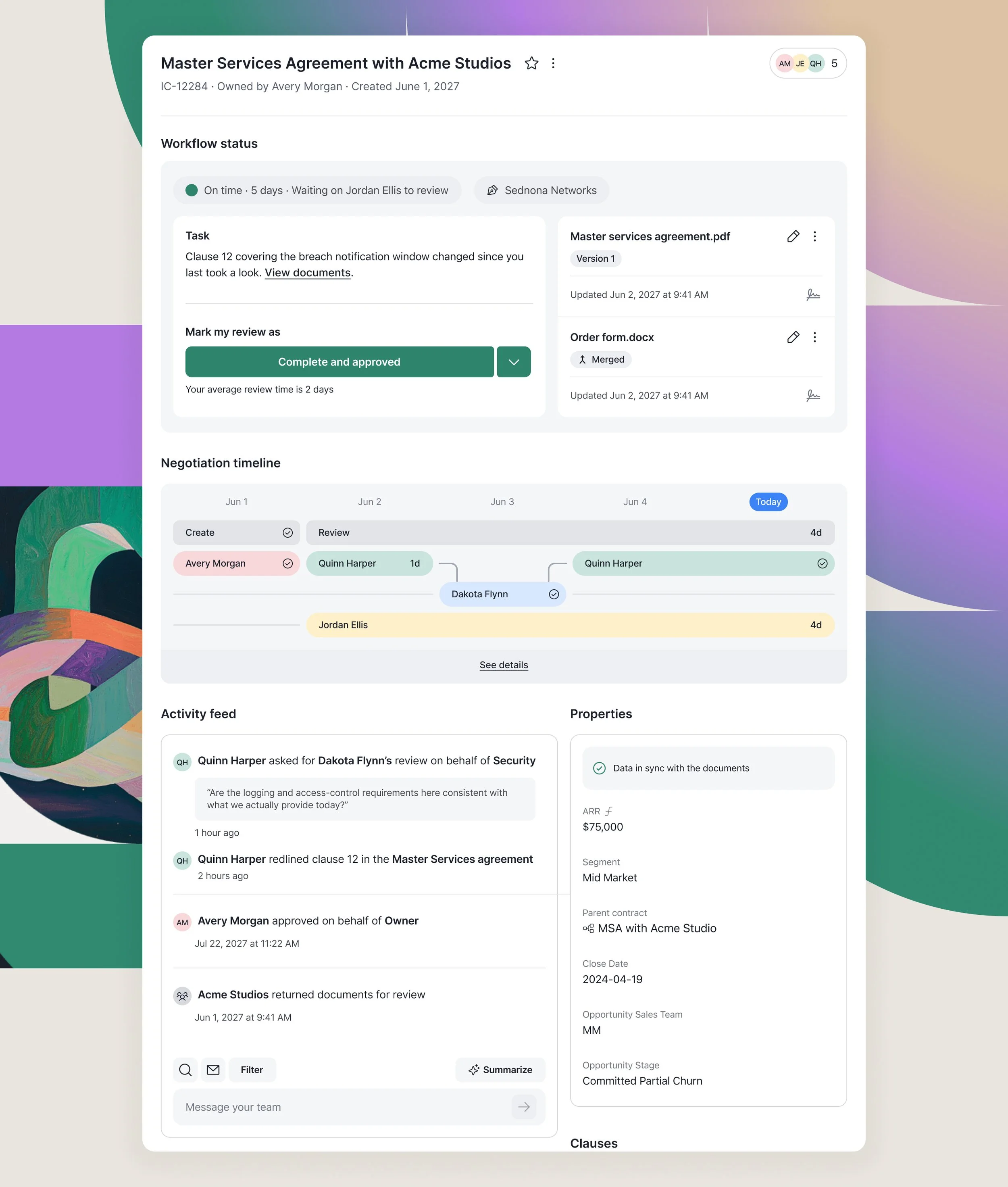
Task: Click signature icon for Master services agreement.pdf
Action: click(x=812, y=295)
